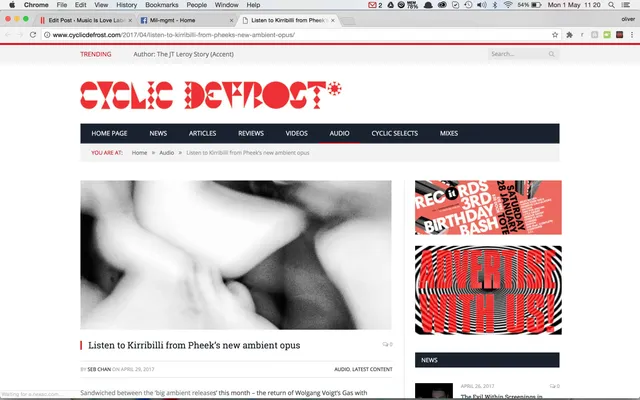This screenshot has width=640, height=400.
Task: Open the People menu
Action: click(x=197, y=5)
